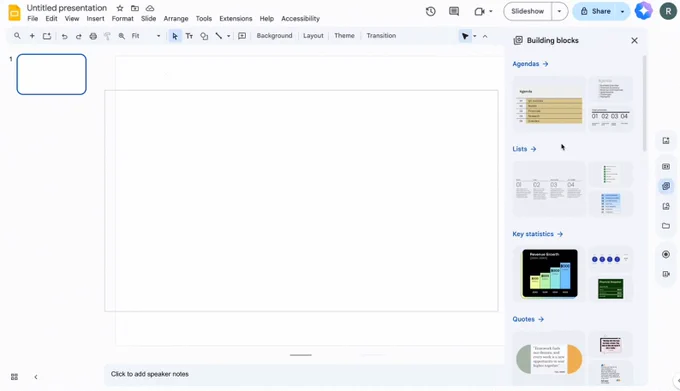This screenshot has height=391, width=680.
Task: Select the Revenue Growth chart block thumbnail
Action: click(x=549, y=274)
